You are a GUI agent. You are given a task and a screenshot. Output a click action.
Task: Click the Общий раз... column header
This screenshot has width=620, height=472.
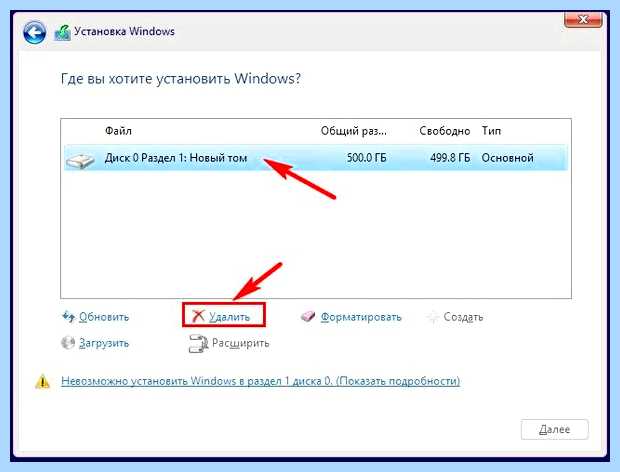click(353, 131)
